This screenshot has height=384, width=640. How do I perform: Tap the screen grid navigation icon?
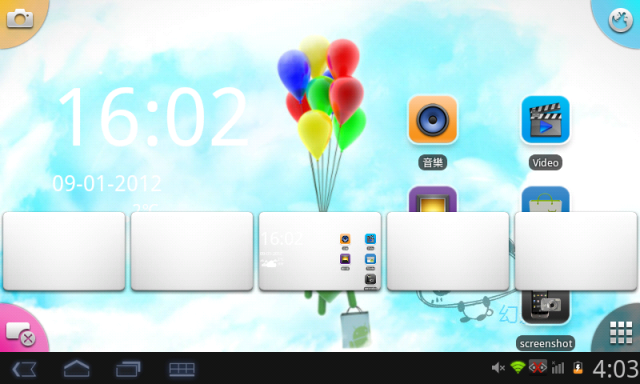(182, 369)
